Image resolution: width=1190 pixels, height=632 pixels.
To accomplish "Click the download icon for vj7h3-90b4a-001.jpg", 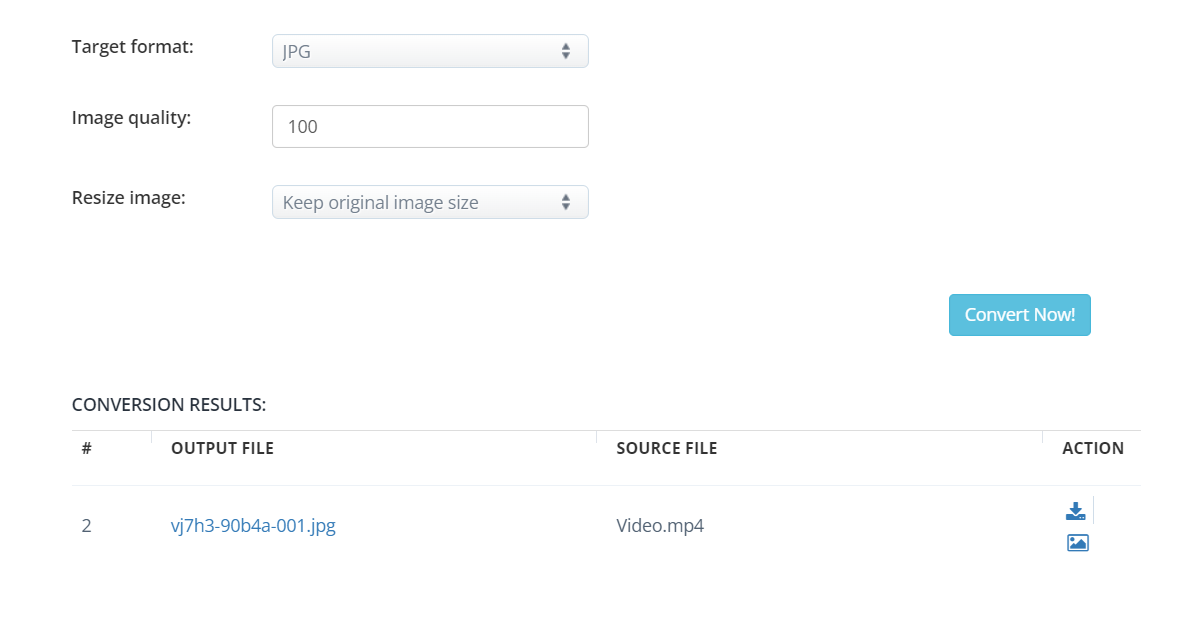I will click(1075, 512).
